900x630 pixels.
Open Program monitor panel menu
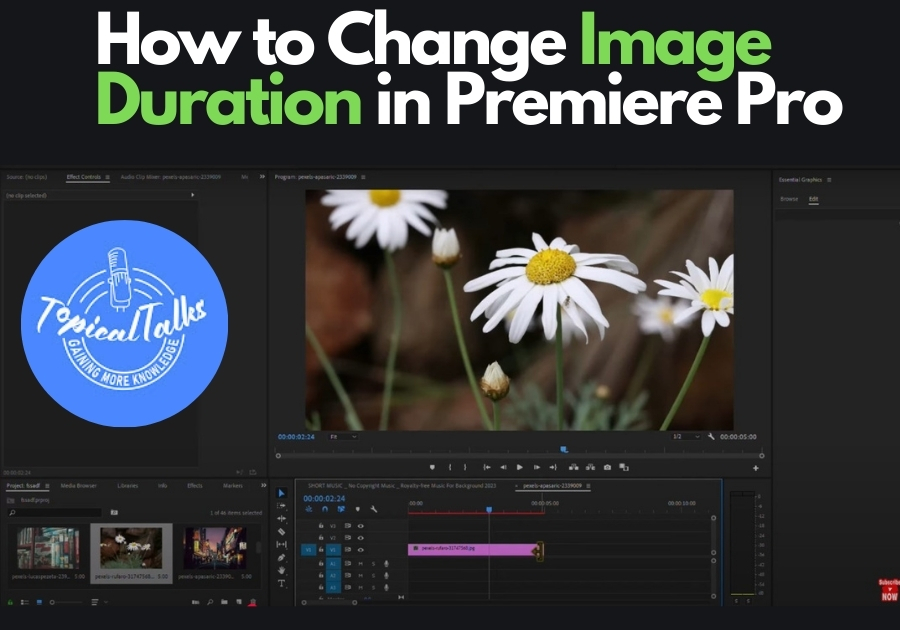pyautogui.click(x=363, y=177)
